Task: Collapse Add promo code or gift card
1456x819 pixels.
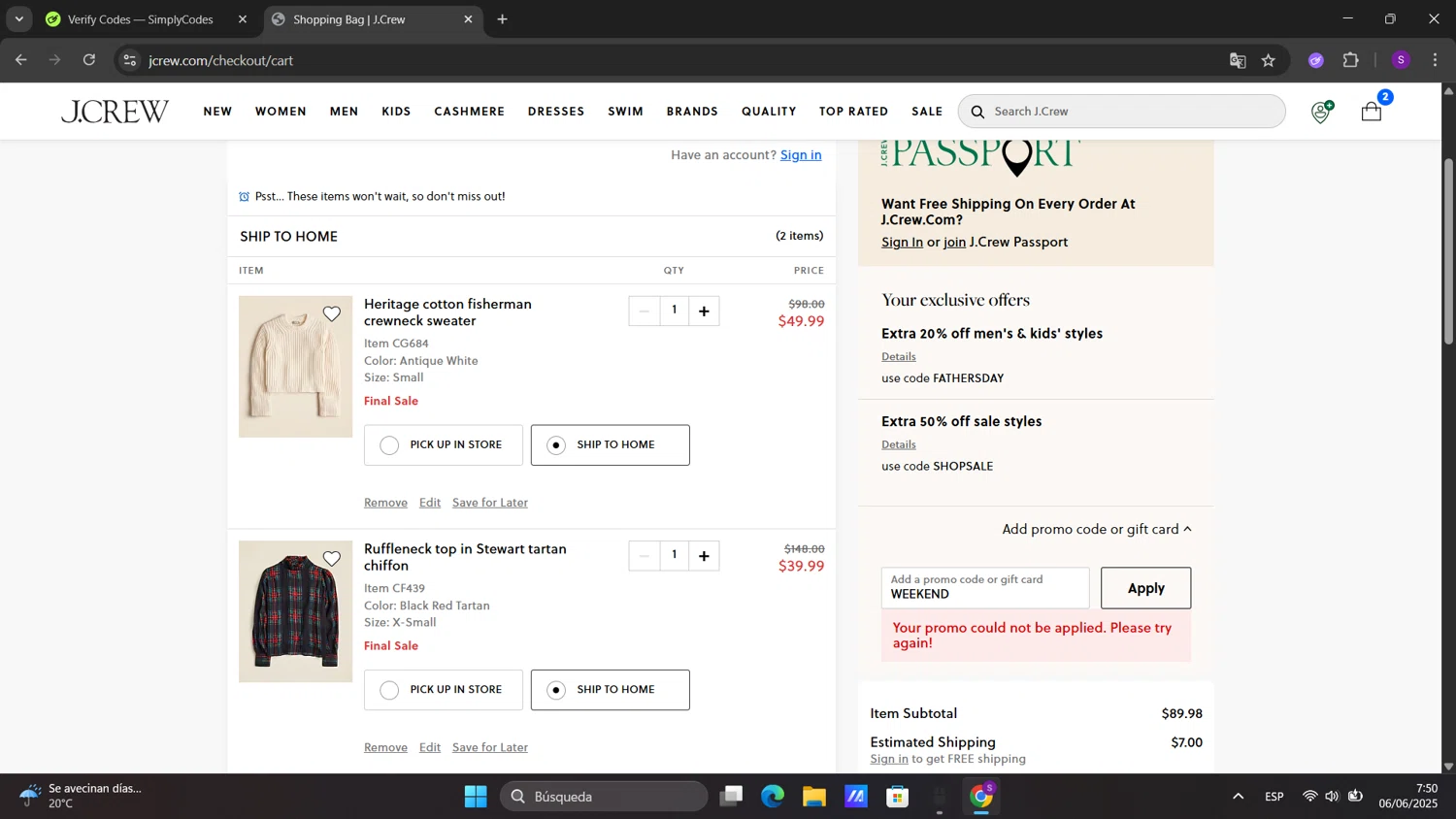Action: (1097, 529)
